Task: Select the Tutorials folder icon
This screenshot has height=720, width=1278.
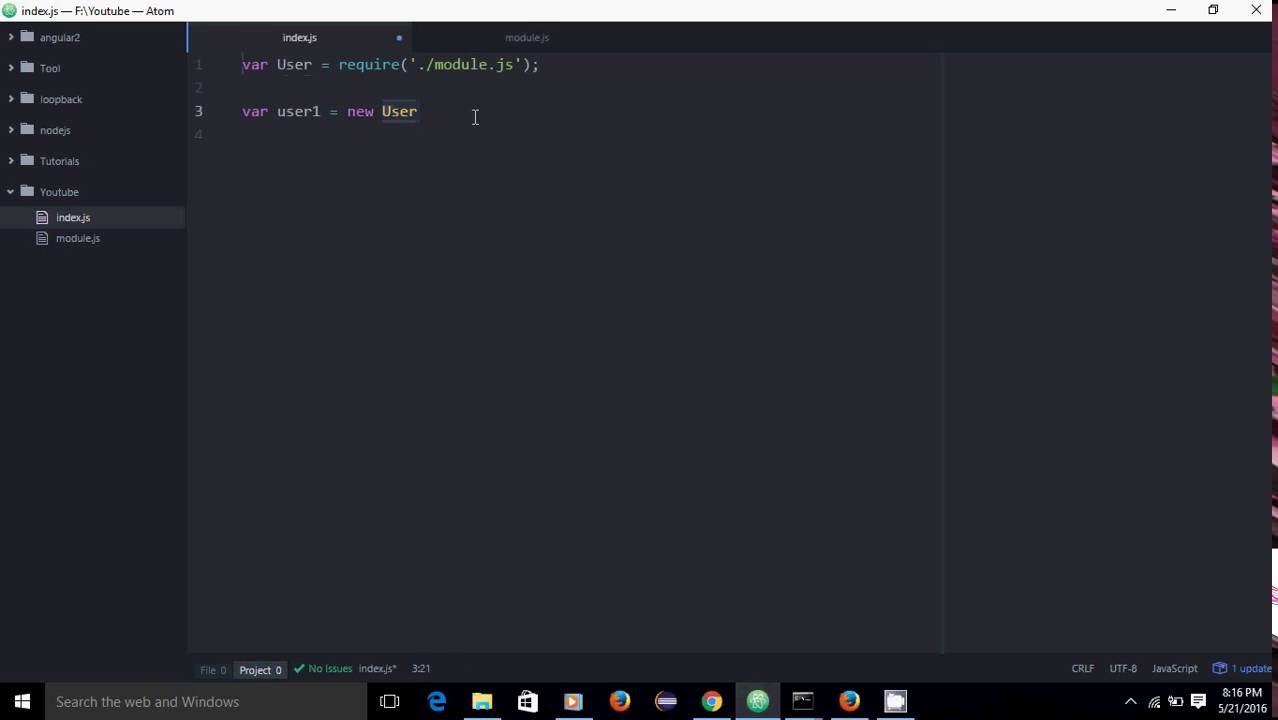Action: point(28,161)
